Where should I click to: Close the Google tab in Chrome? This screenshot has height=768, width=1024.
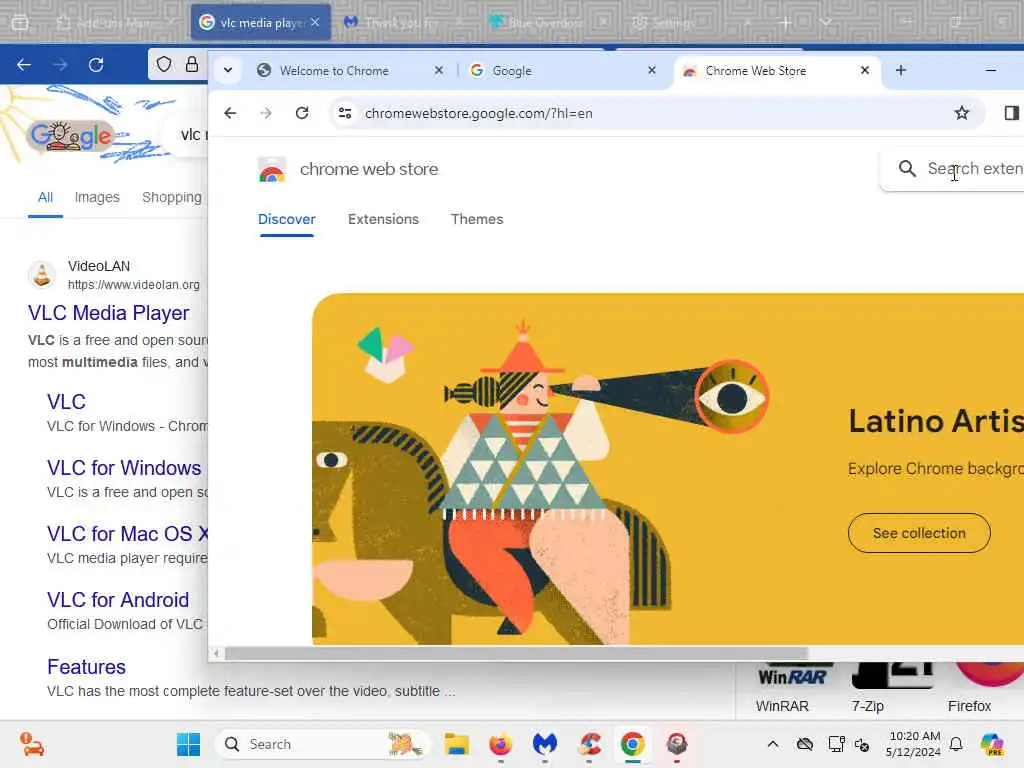tap(651, 70)
